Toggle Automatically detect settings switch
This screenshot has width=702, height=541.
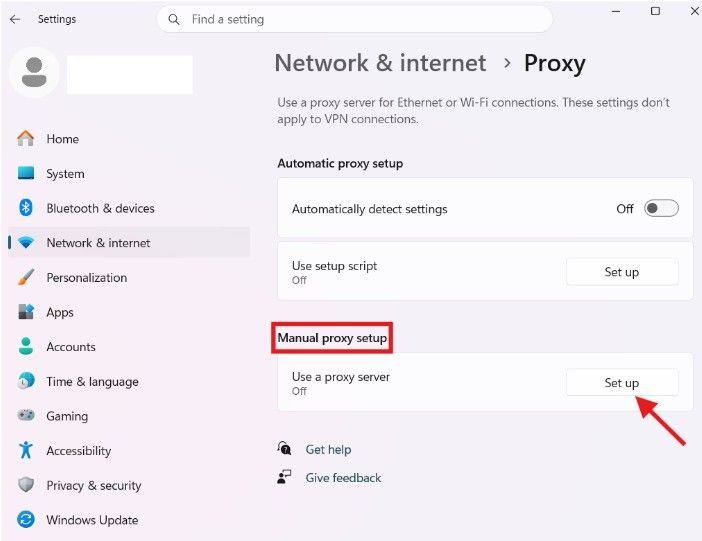(x=661, y=208)
